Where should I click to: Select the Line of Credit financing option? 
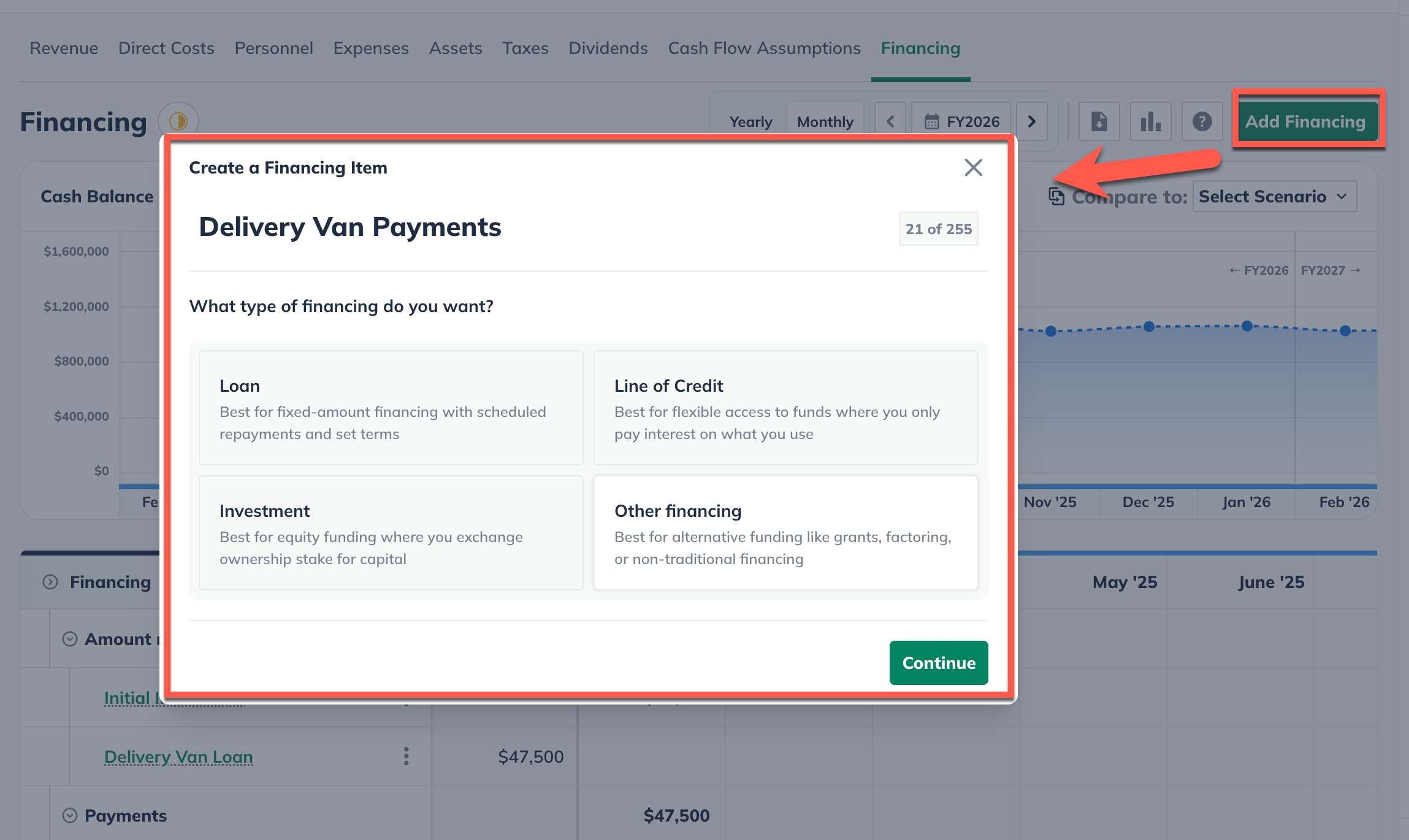pos(785,408)
